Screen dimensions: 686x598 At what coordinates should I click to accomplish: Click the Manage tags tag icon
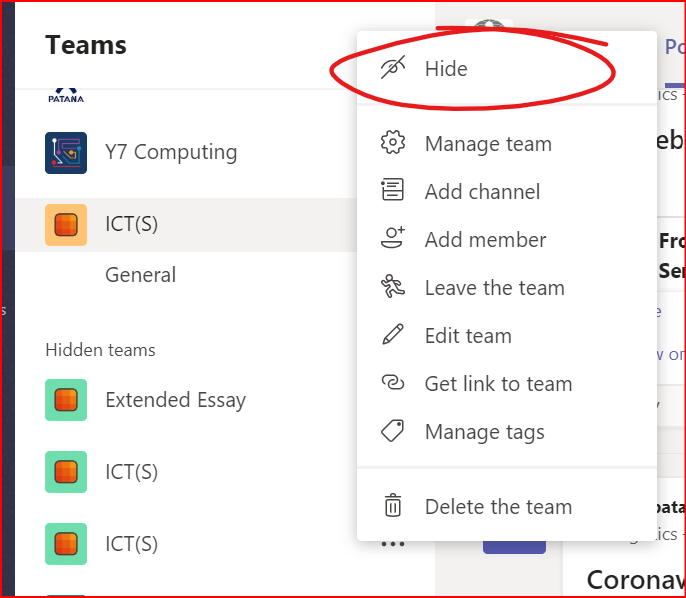pos(393,431)
